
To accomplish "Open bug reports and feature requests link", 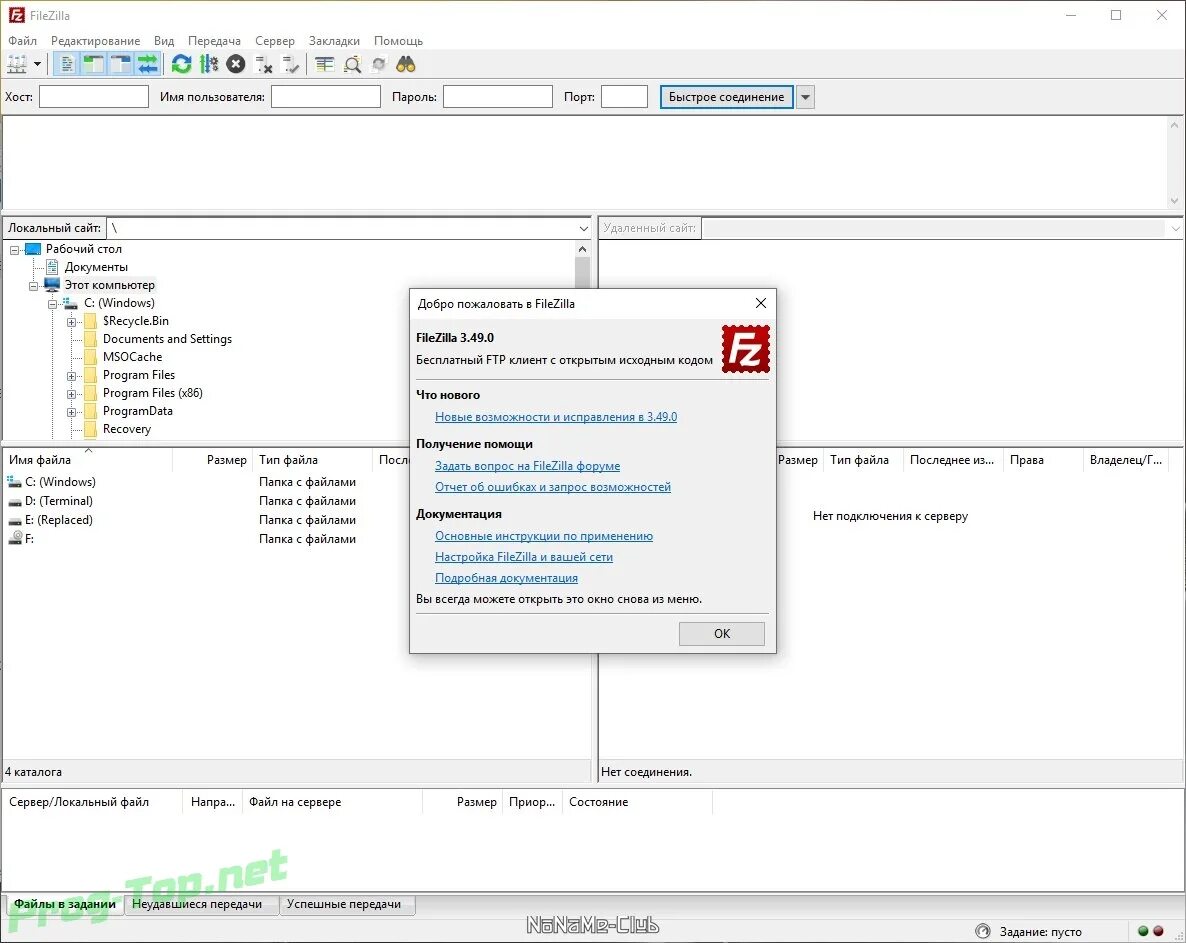I will click(553, 487).
